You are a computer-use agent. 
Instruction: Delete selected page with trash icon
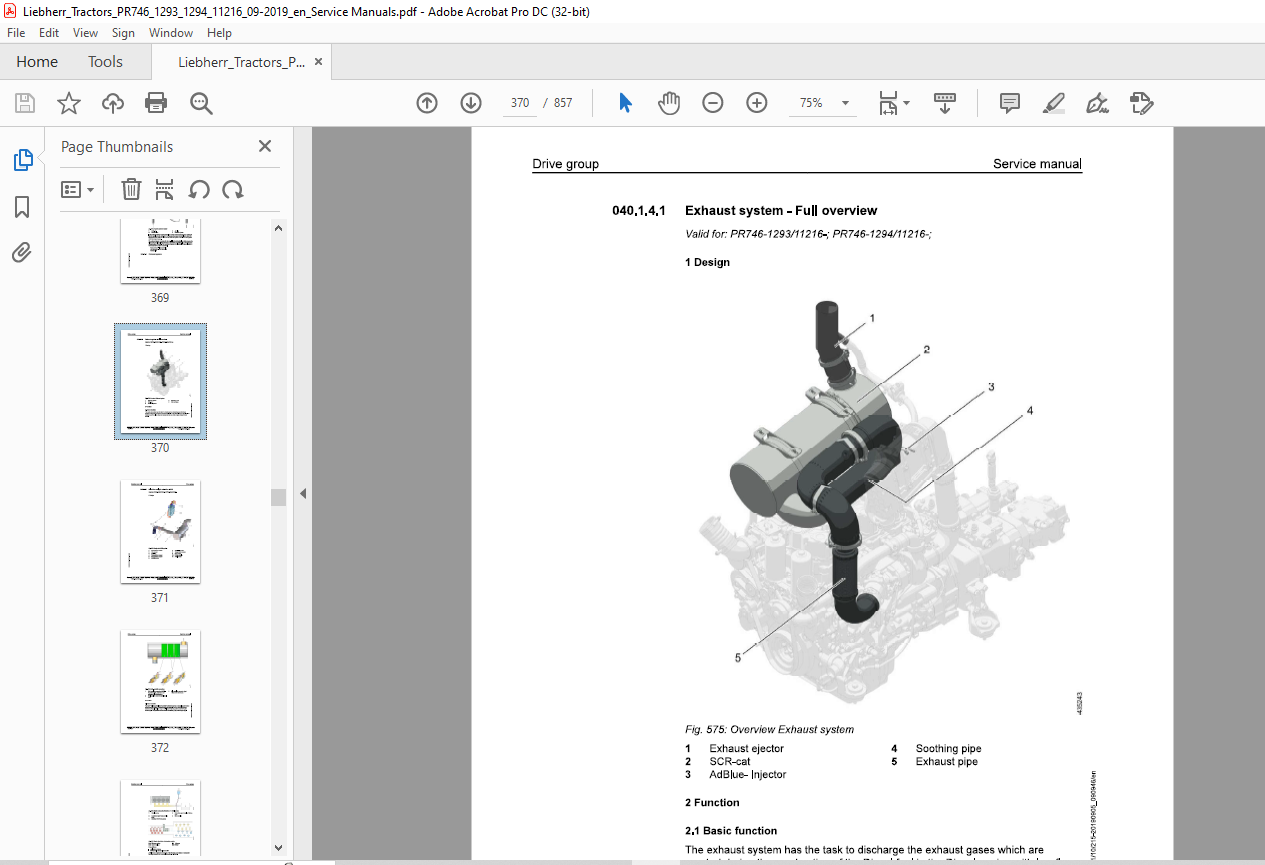click(131, 189)
